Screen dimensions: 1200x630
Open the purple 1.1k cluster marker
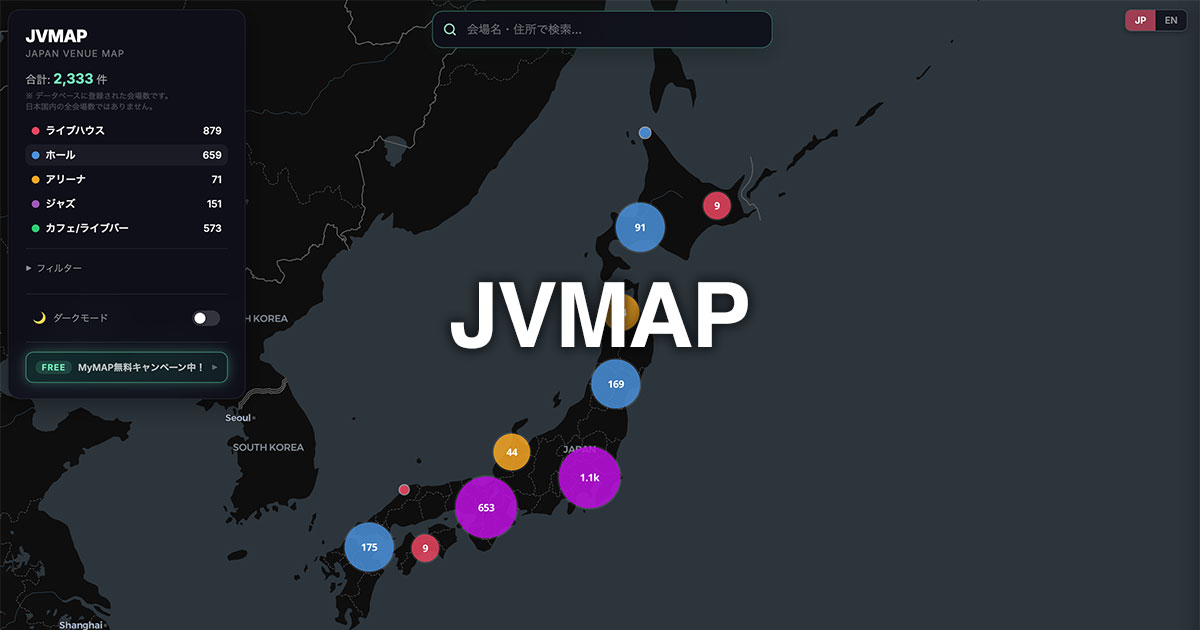pos(589,478)
